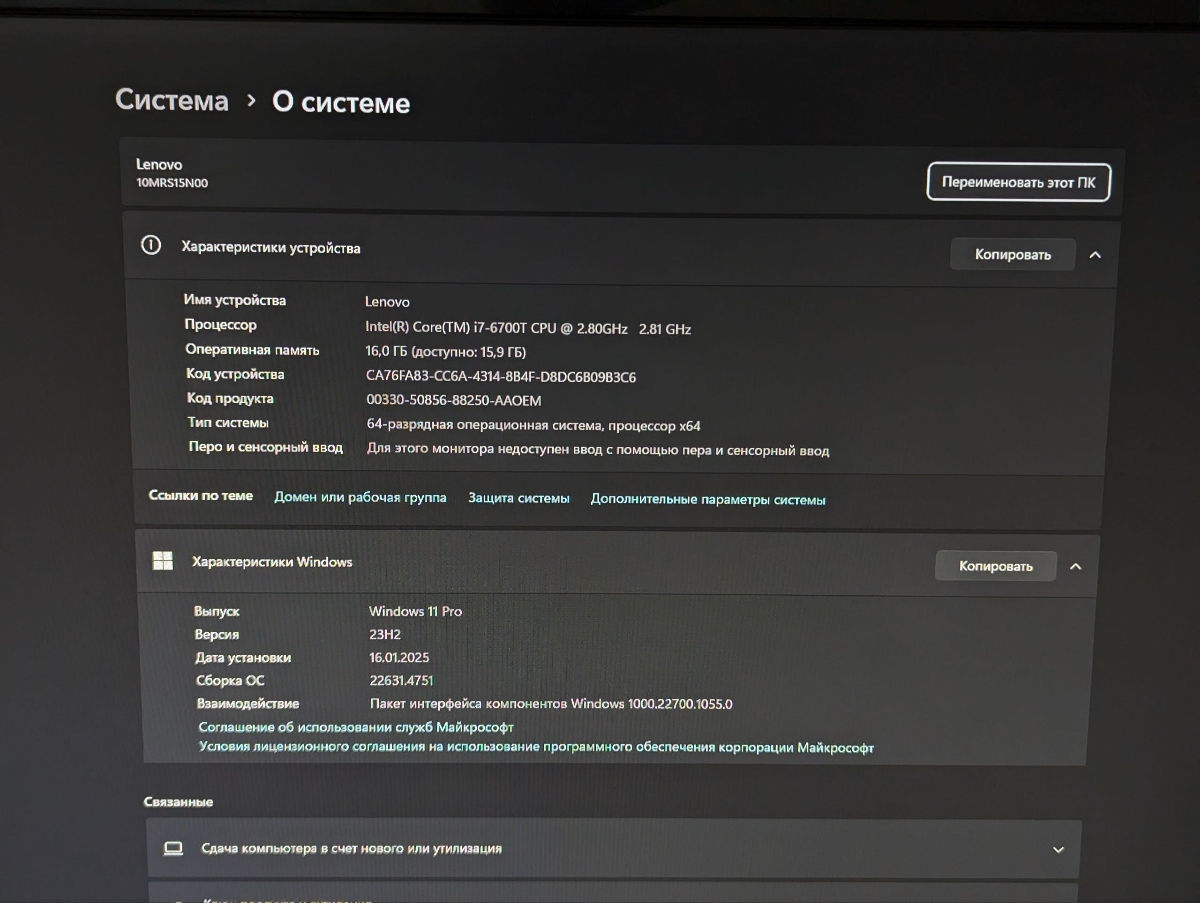The height and width of the screenshot is (903, 1200).
Task: Select the version value 23H2
Action: click(387, 634)
